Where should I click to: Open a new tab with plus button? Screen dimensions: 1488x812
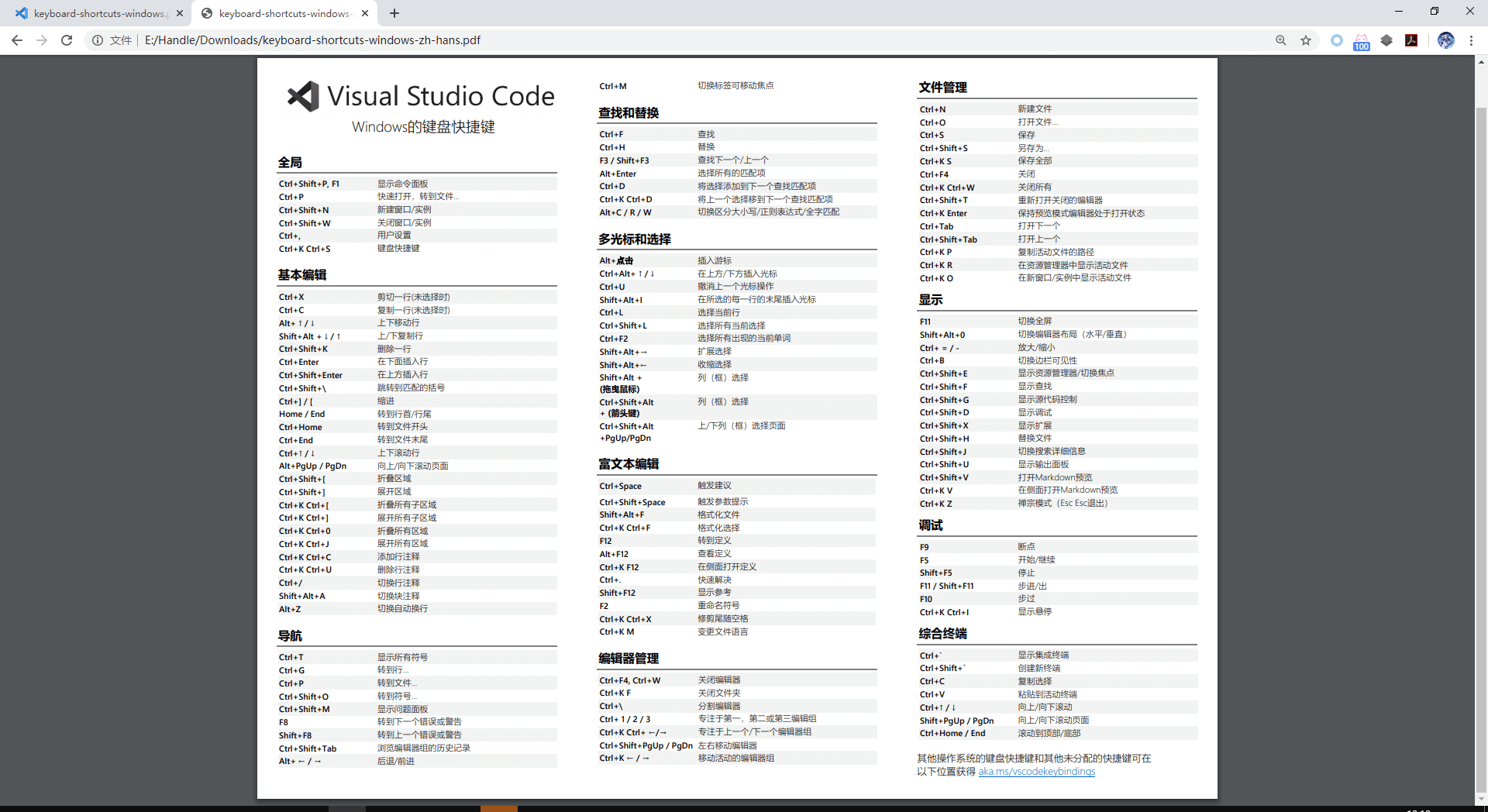point(394,13)
